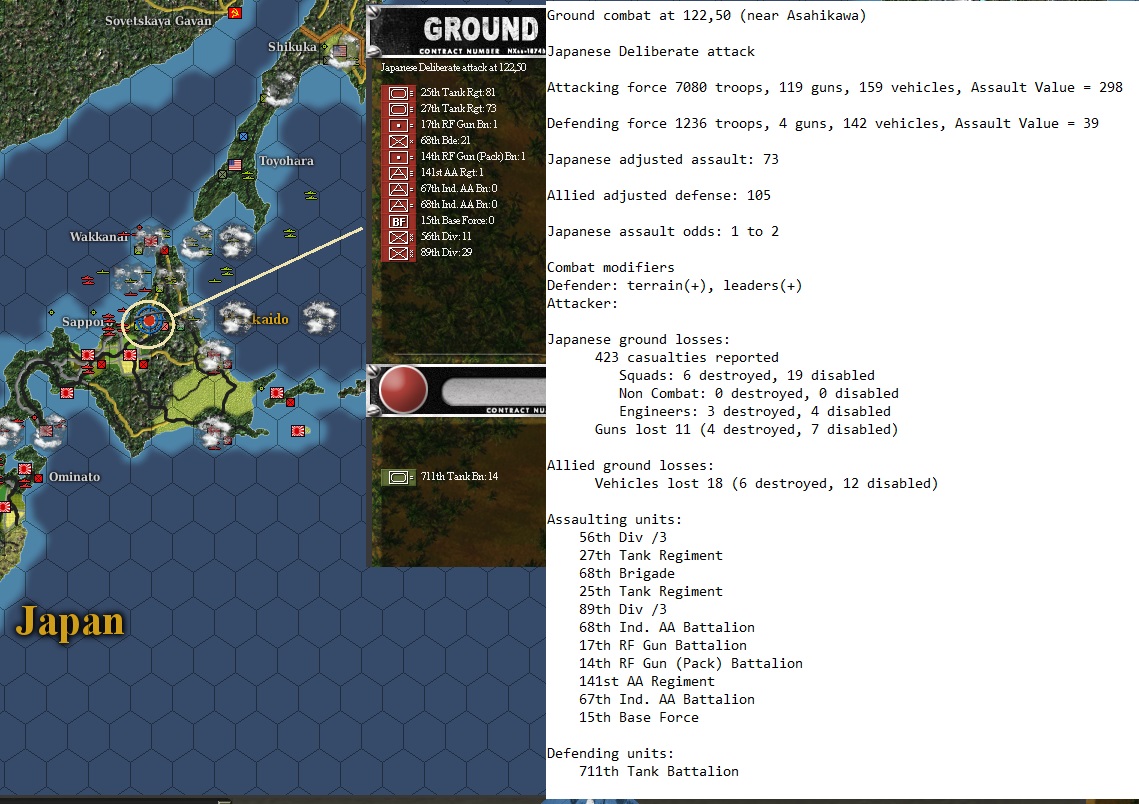Image resolution: width=1139 pixels, height=804 pixels.
Task: Click 'Allied adjusted defense: 105' line
Action: (659, 195)
